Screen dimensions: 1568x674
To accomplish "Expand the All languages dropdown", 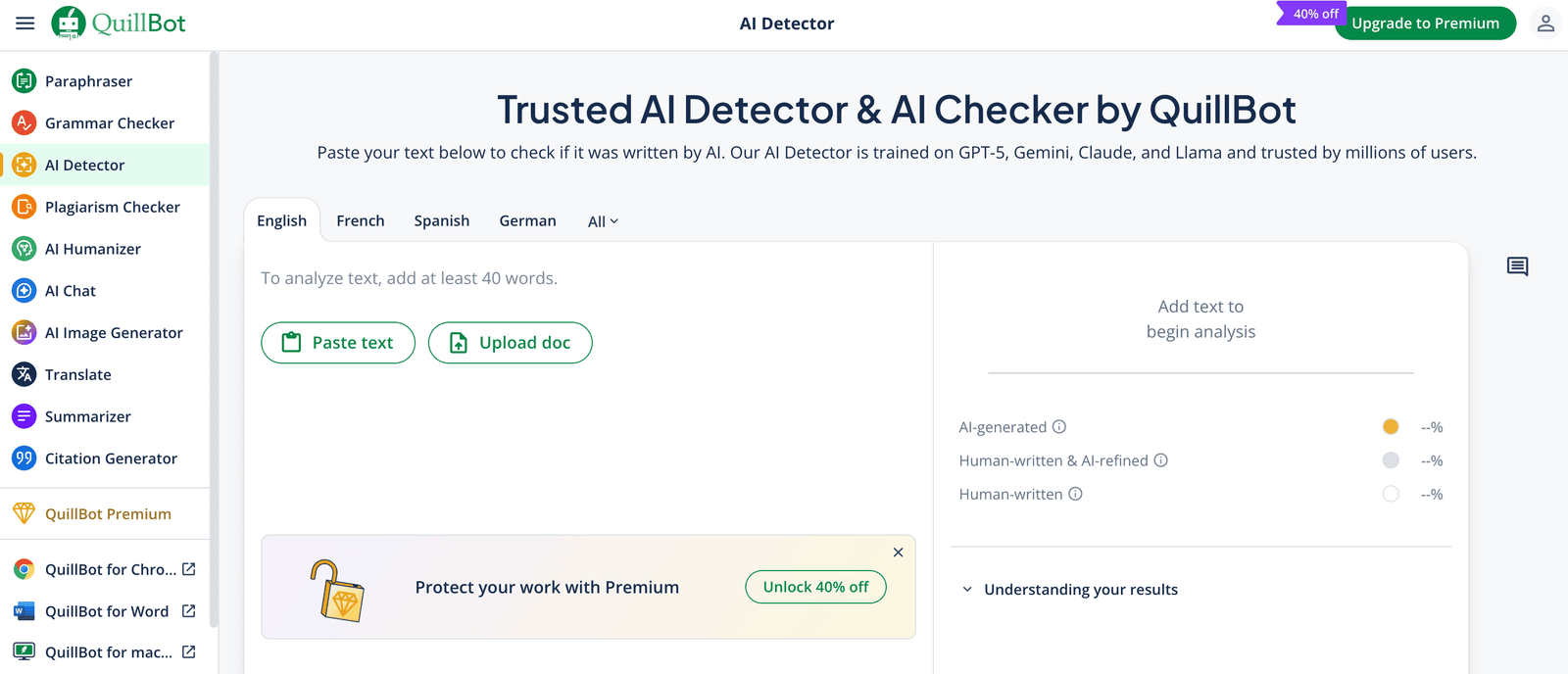I will [x=603, y=221].
